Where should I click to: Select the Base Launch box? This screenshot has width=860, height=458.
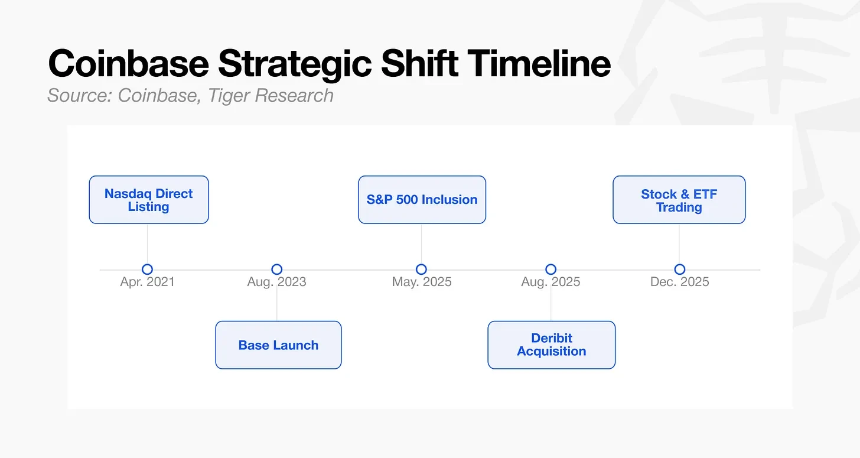pyautogui.click(x=278, y=345)
